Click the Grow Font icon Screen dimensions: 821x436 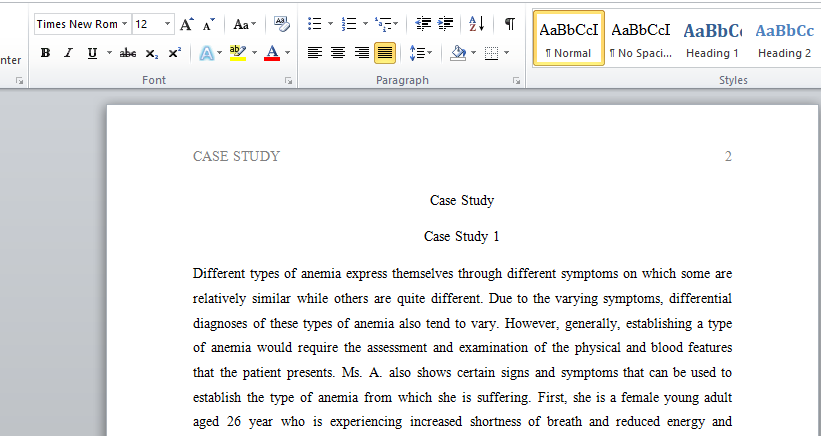coord(186,25)
